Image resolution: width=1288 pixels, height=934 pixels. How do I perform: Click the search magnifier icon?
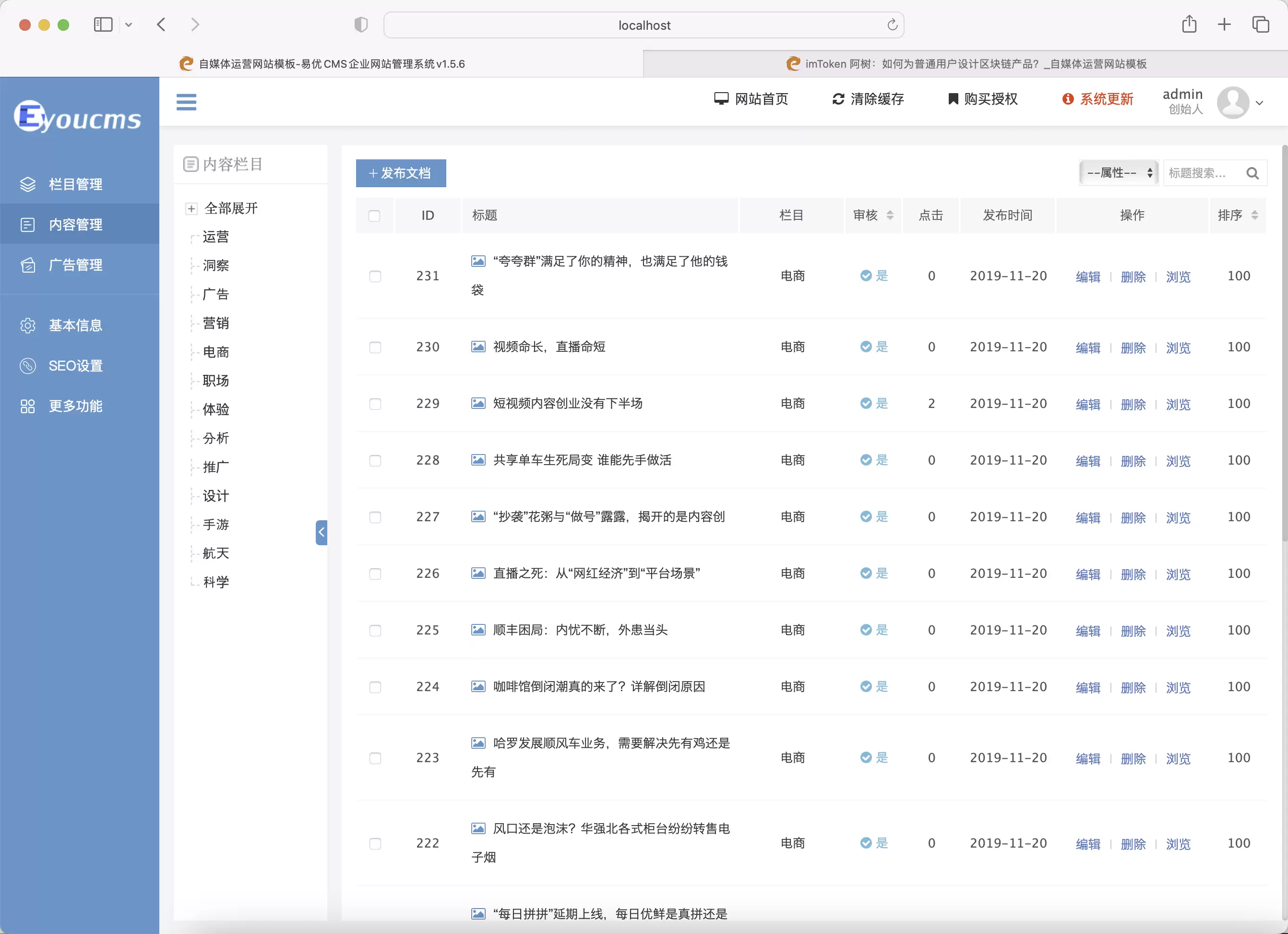click(1252, 173)
